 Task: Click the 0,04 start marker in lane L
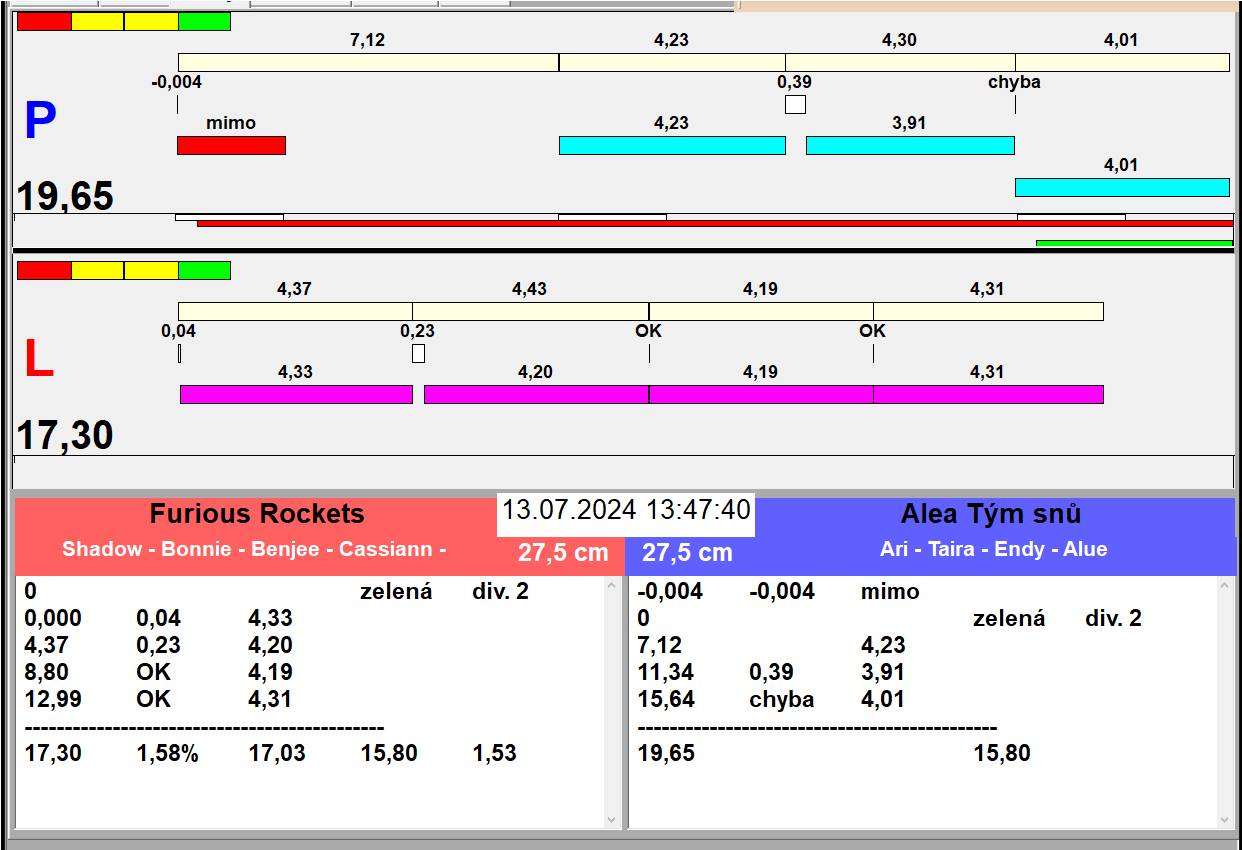coord(179,353)
